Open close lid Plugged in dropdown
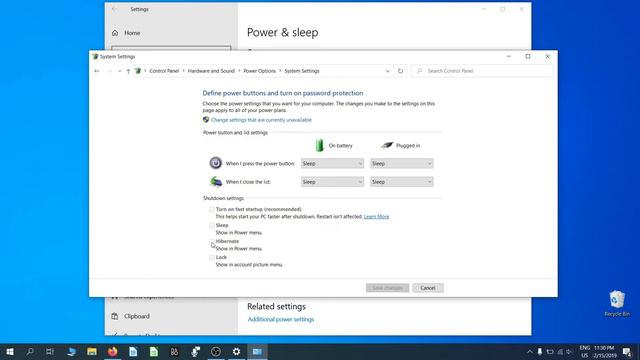 click(402, 182)
